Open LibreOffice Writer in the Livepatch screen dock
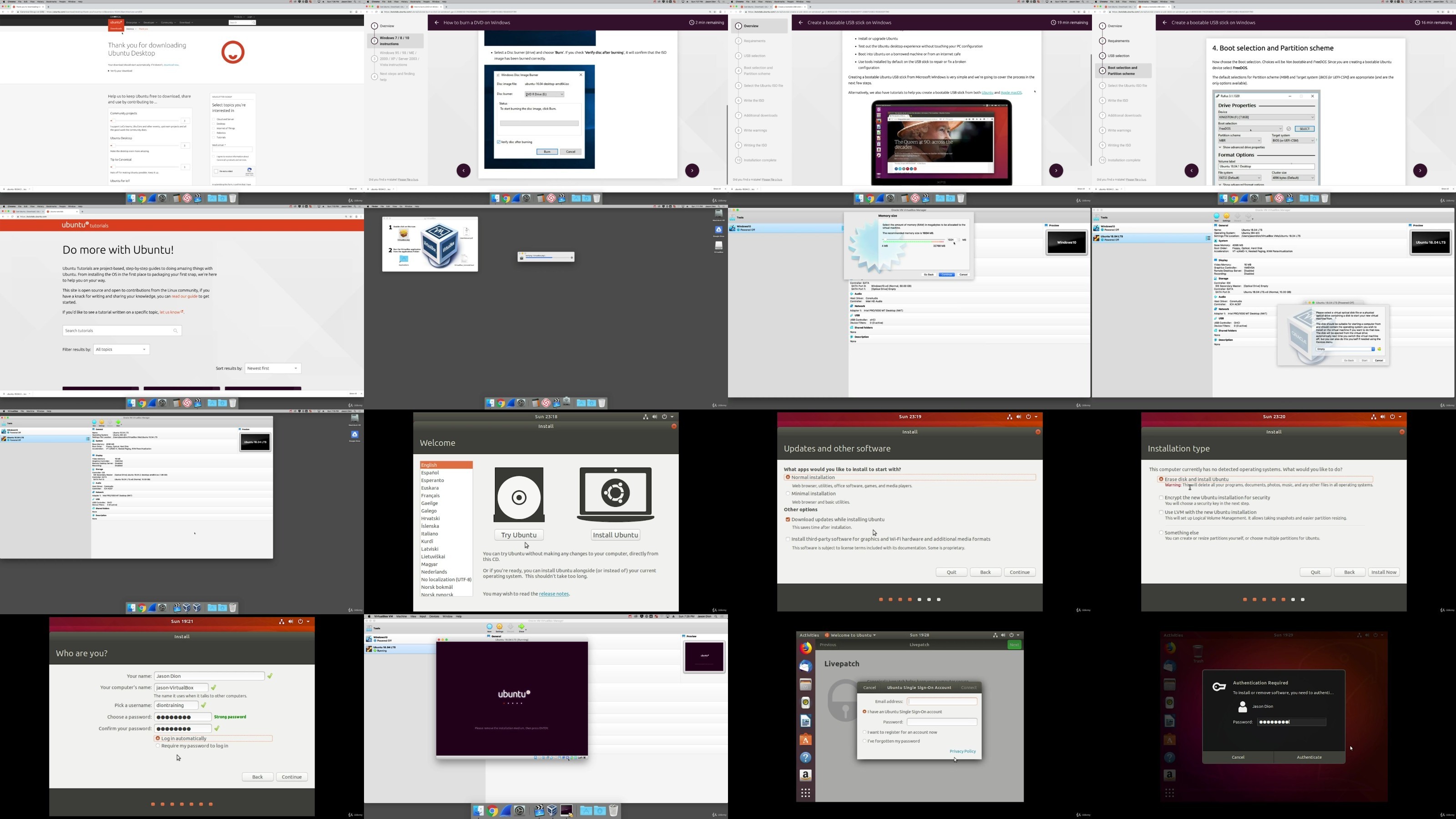Viewport: 1456px width, 819px height. 805,721
